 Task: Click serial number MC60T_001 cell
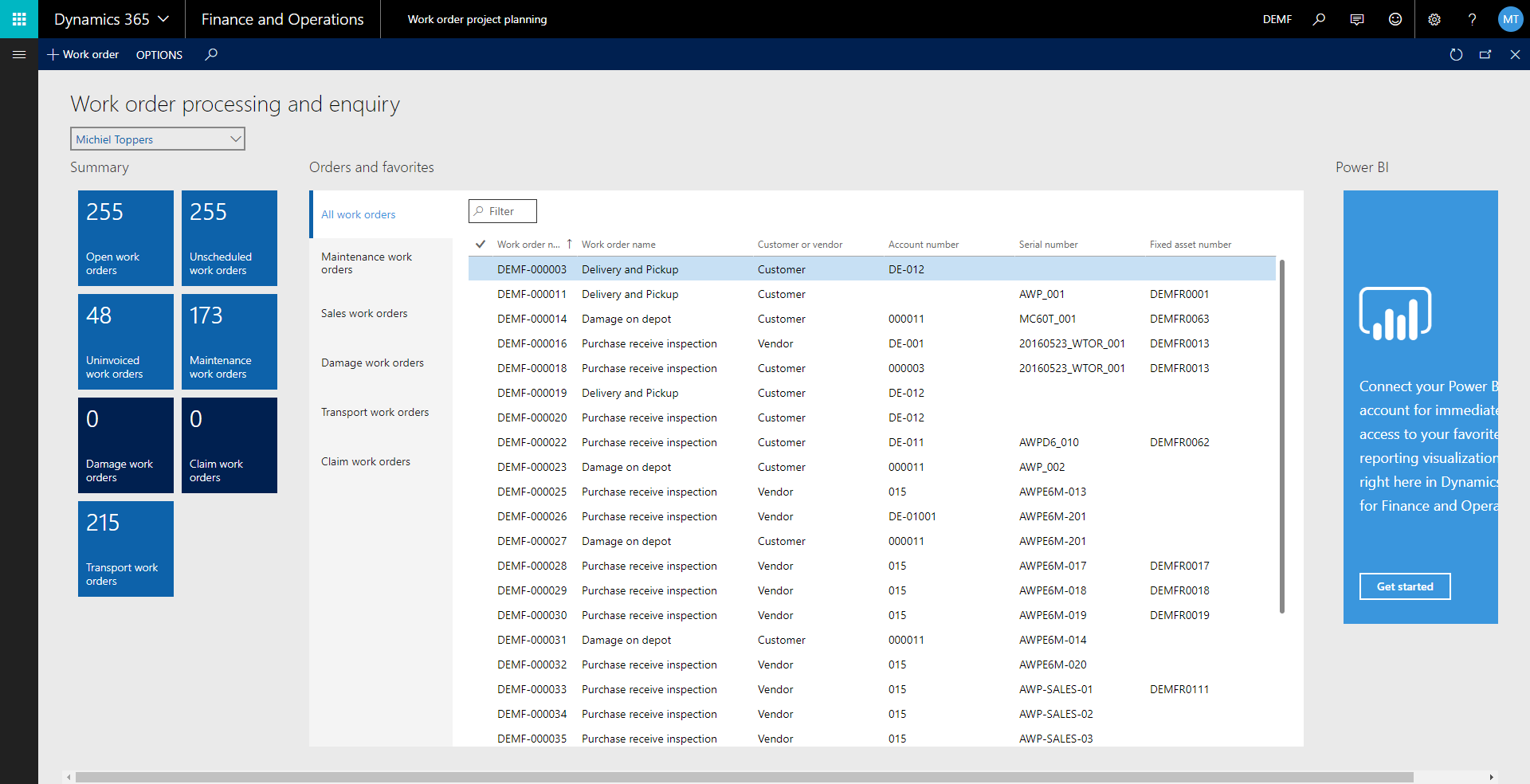[x=1047, y=319]
